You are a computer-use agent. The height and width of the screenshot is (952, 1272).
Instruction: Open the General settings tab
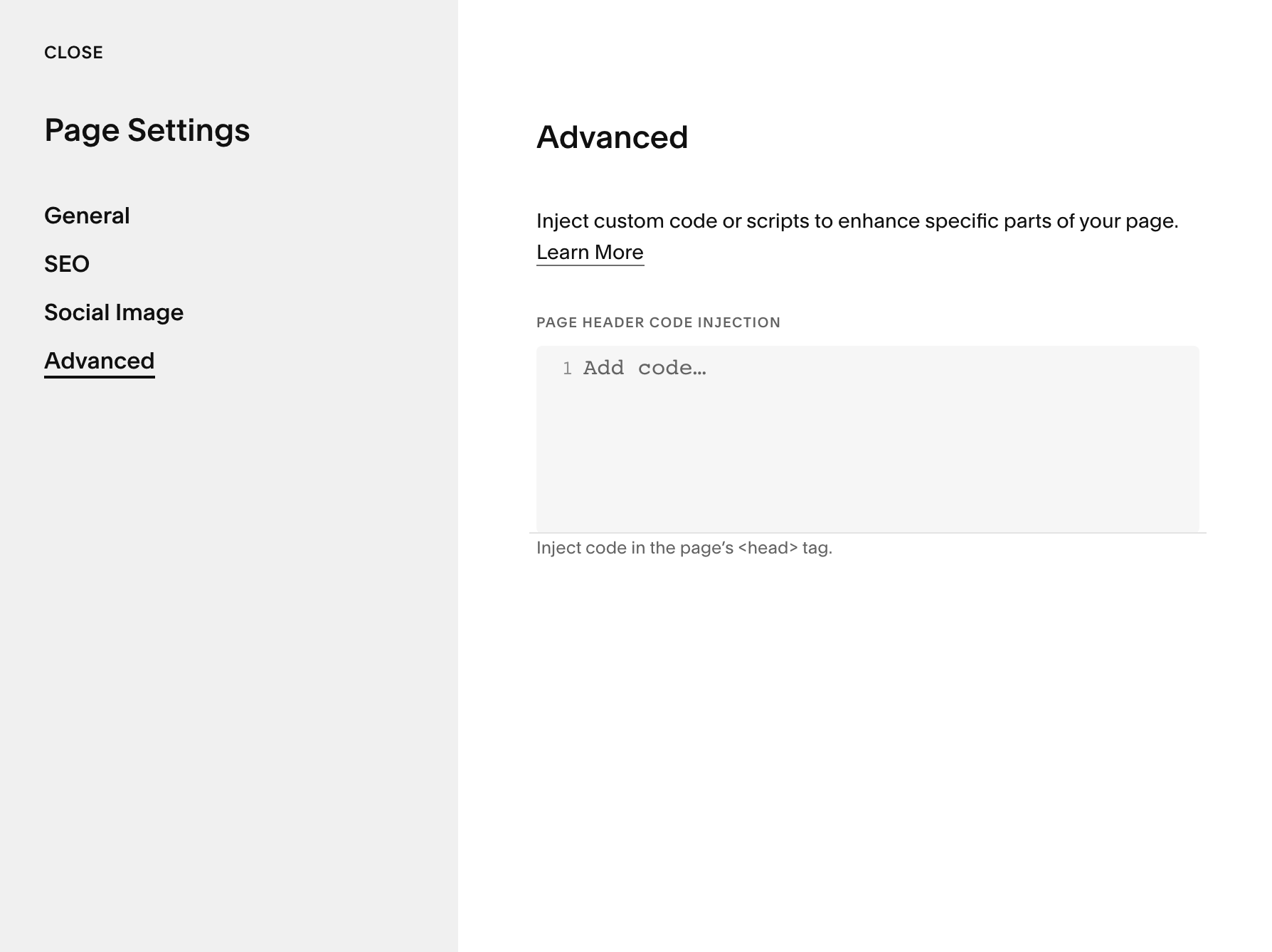coord(87,216)
